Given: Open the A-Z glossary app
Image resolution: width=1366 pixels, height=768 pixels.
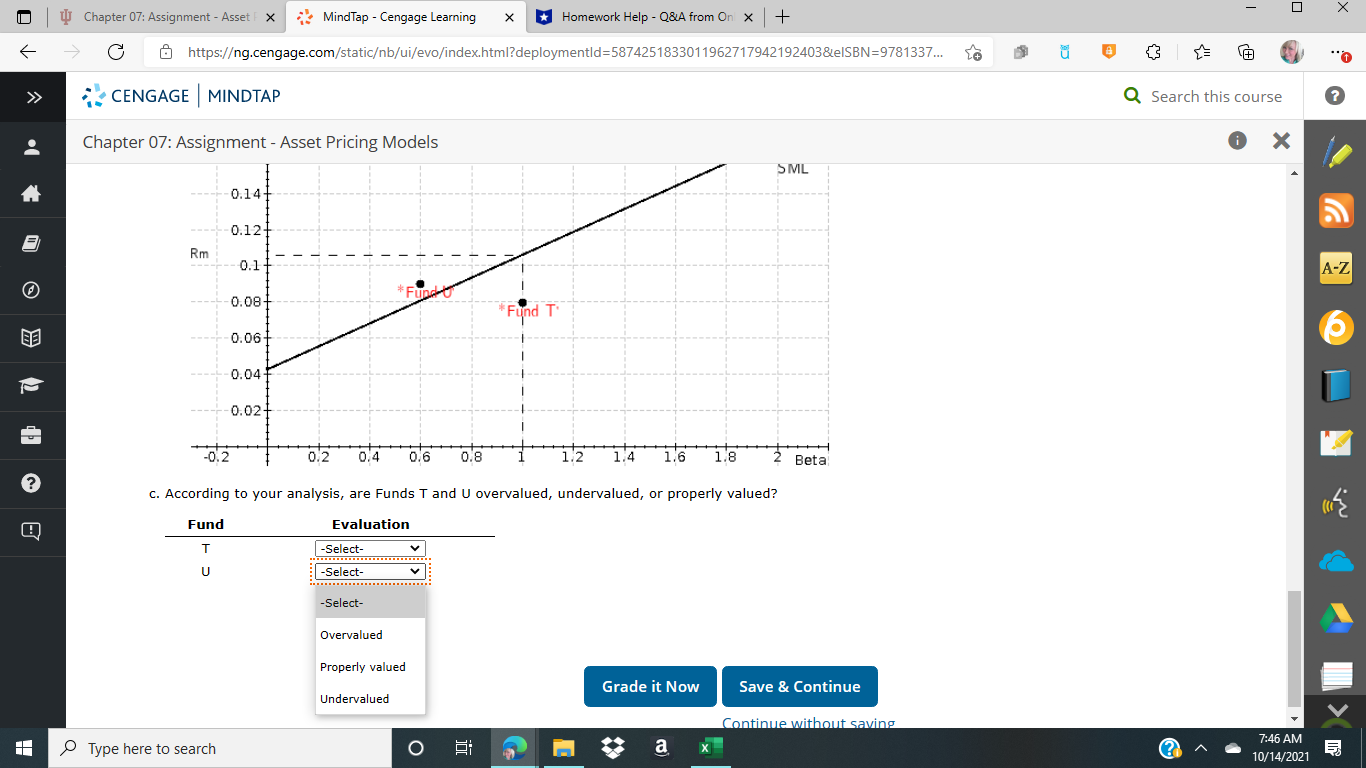Looking at the screenshot, I should coord(1336,269).
